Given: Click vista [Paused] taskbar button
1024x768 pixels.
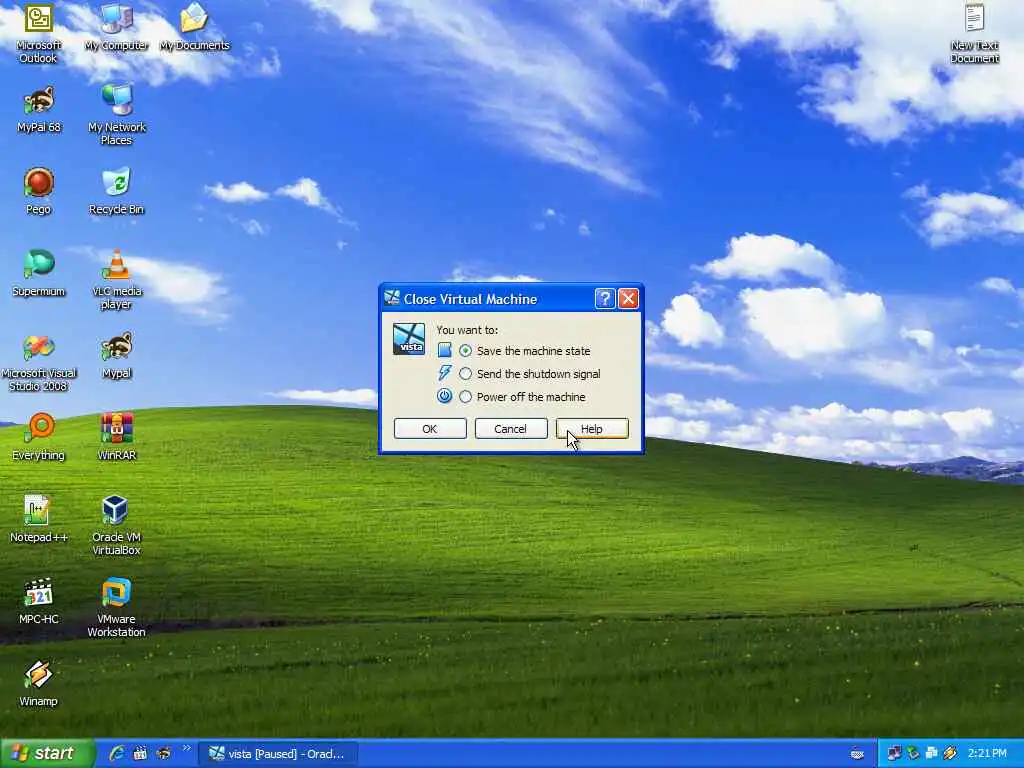Looking at the screenshot, I should pyautogui.click(x=278, y=754).
